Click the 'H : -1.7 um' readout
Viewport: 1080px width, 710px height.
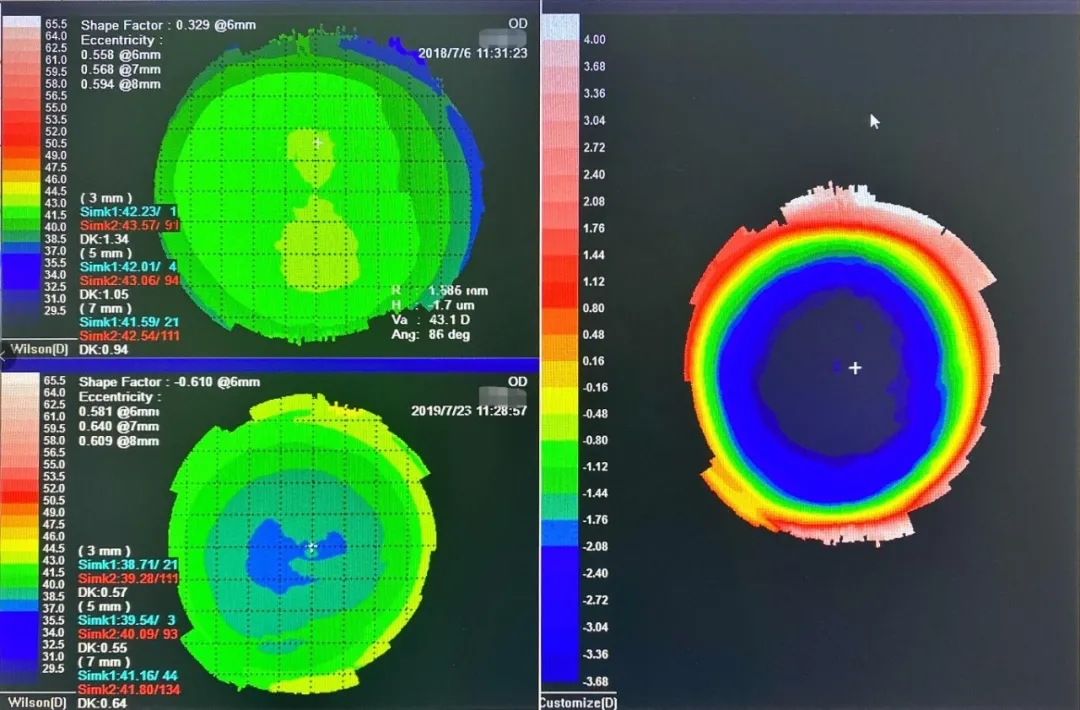pos(433,305)
